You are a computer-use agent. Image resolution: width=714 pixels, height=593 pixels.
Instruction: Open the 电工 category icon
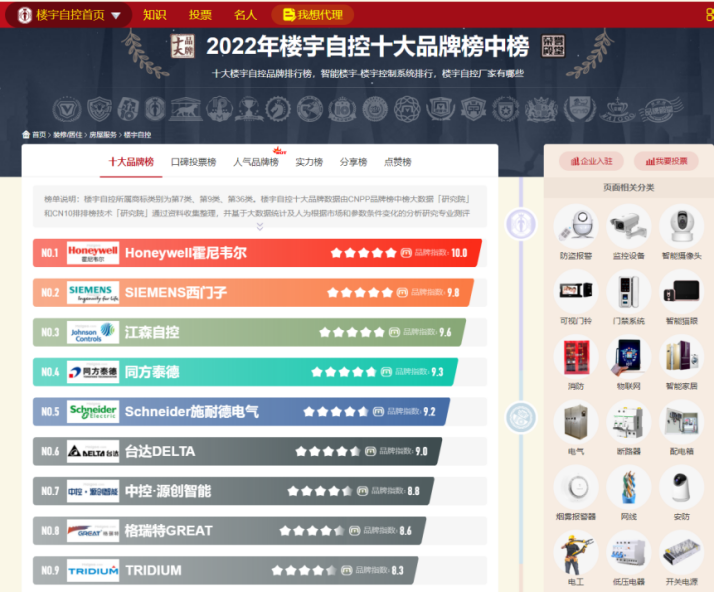coord(576,552)
